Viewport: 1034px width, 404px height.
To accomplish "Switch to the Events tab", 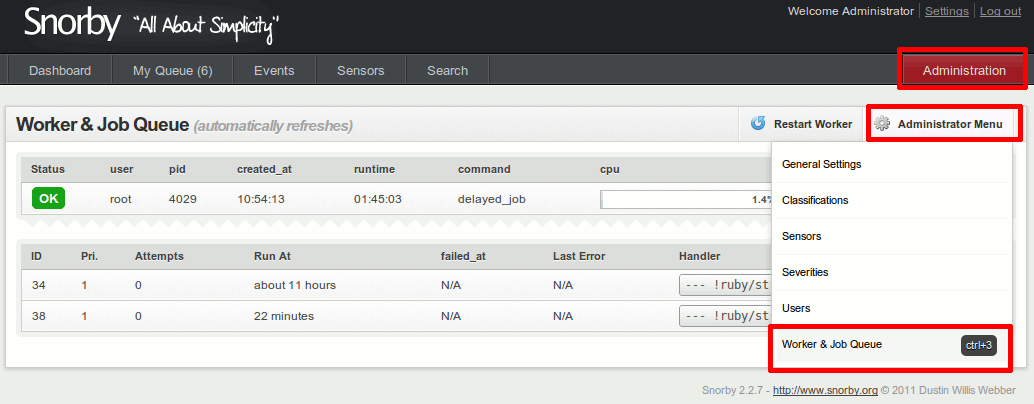I will point(274,70).
